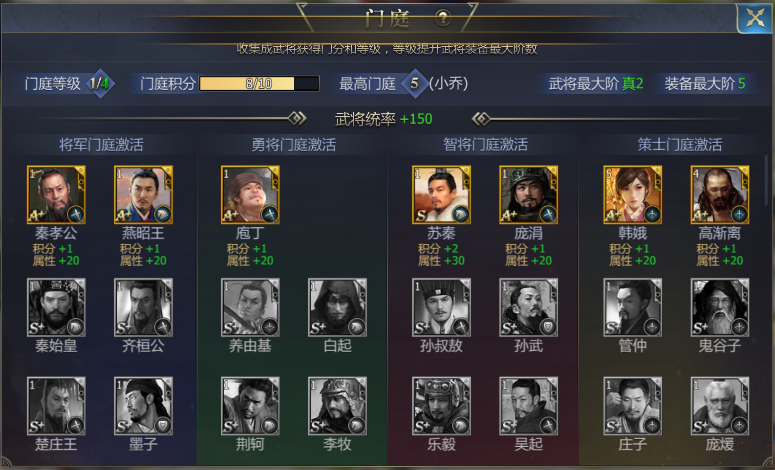This screenshot has width=775, height=470.
Task: Select the 秦孝公 hero portrait
Action: click(x=56, y=195)
